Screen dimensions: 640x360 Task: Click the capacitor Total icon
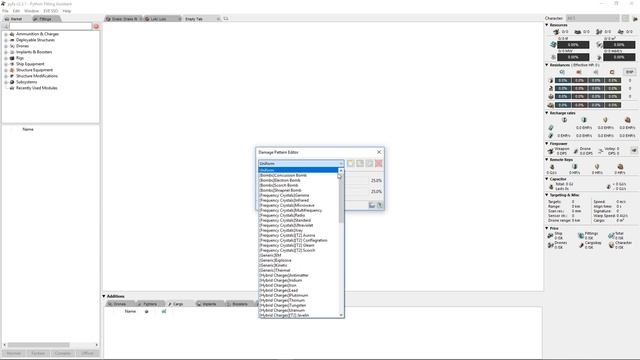click(x=551, y=187)
